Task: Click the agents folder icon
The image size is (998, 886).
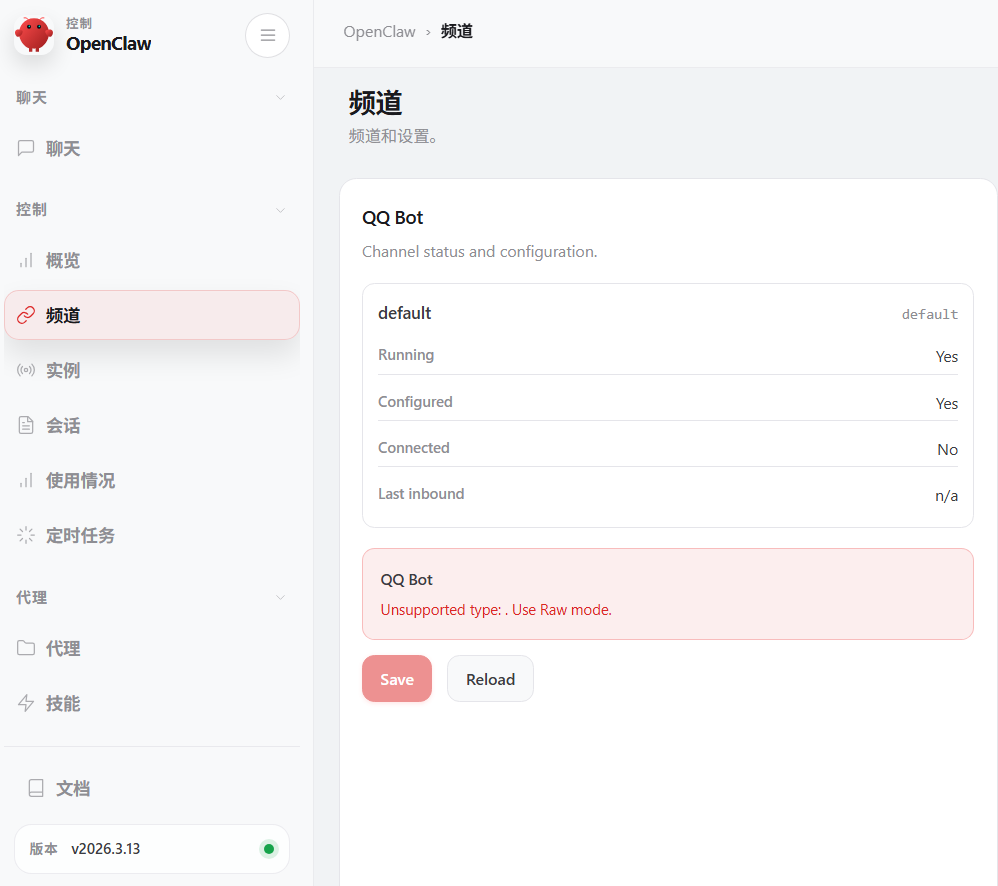Action: 26,648
